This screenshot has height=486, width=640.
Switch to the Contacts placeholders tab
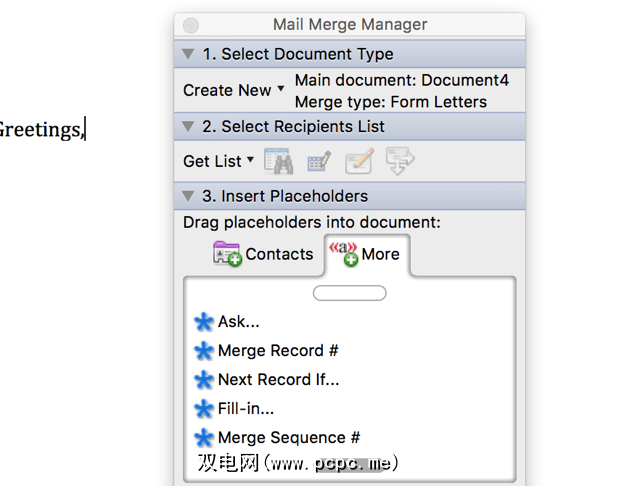[264, 254]
